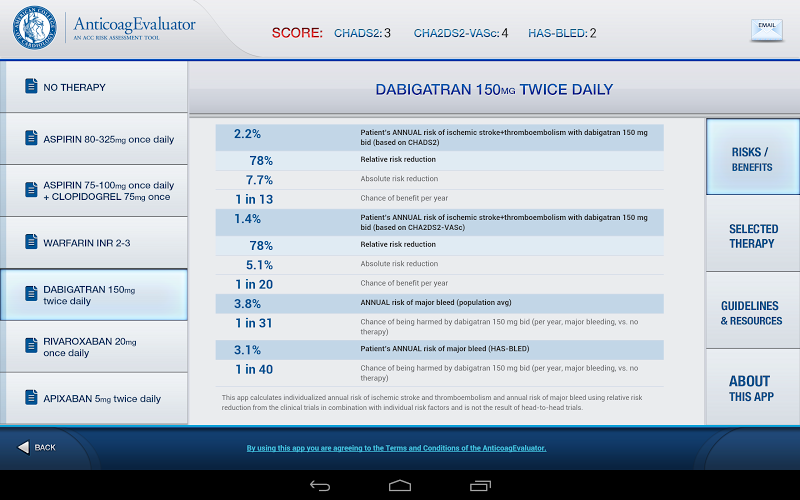Click the AnticoagEvaluator title text
Viewport: 800px width, 500px height.
click(134, 24)
